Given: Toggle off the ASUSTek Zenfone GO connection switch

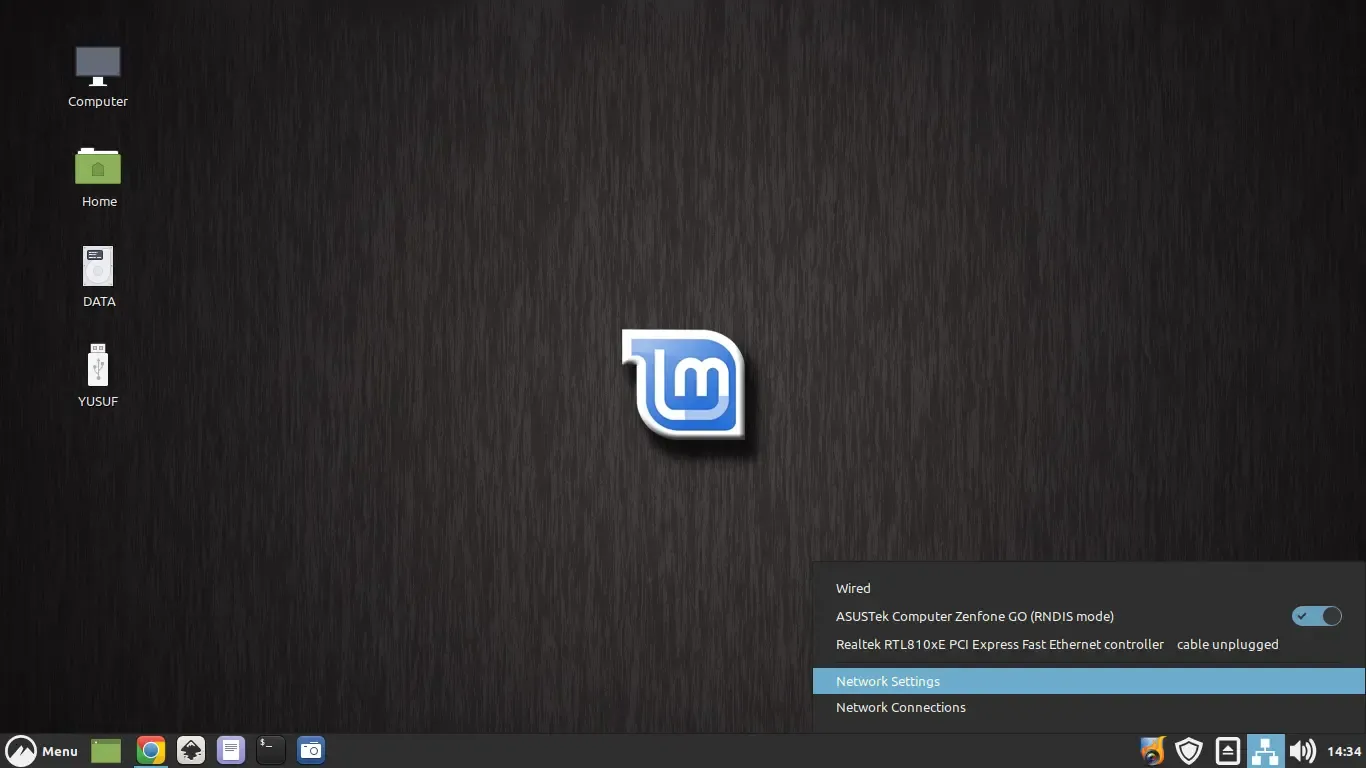Looking at the screenshot, I should [1316, 616].
